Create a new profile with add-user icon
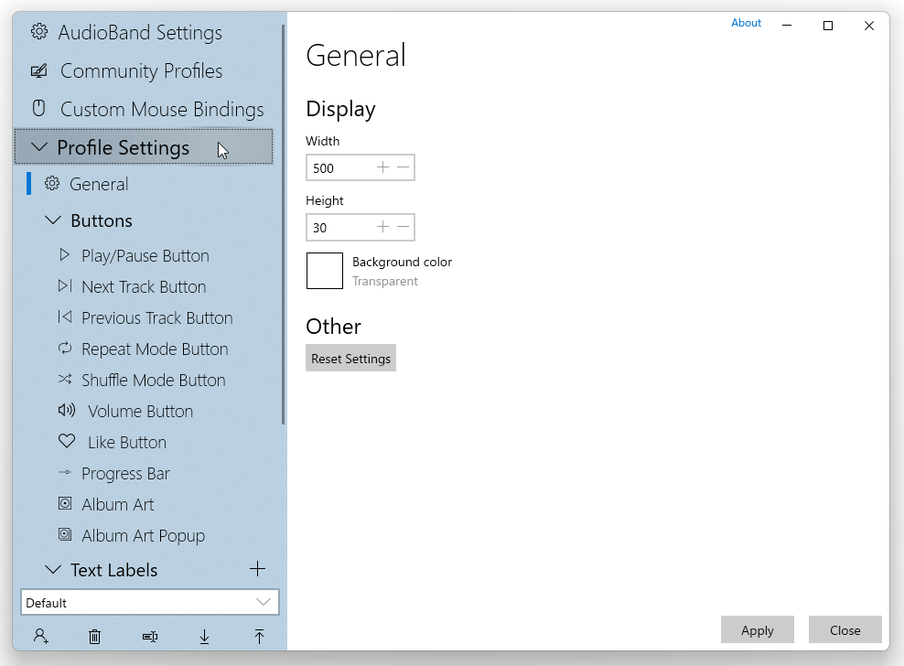This screenshot has width=904, height=666. 41,636
